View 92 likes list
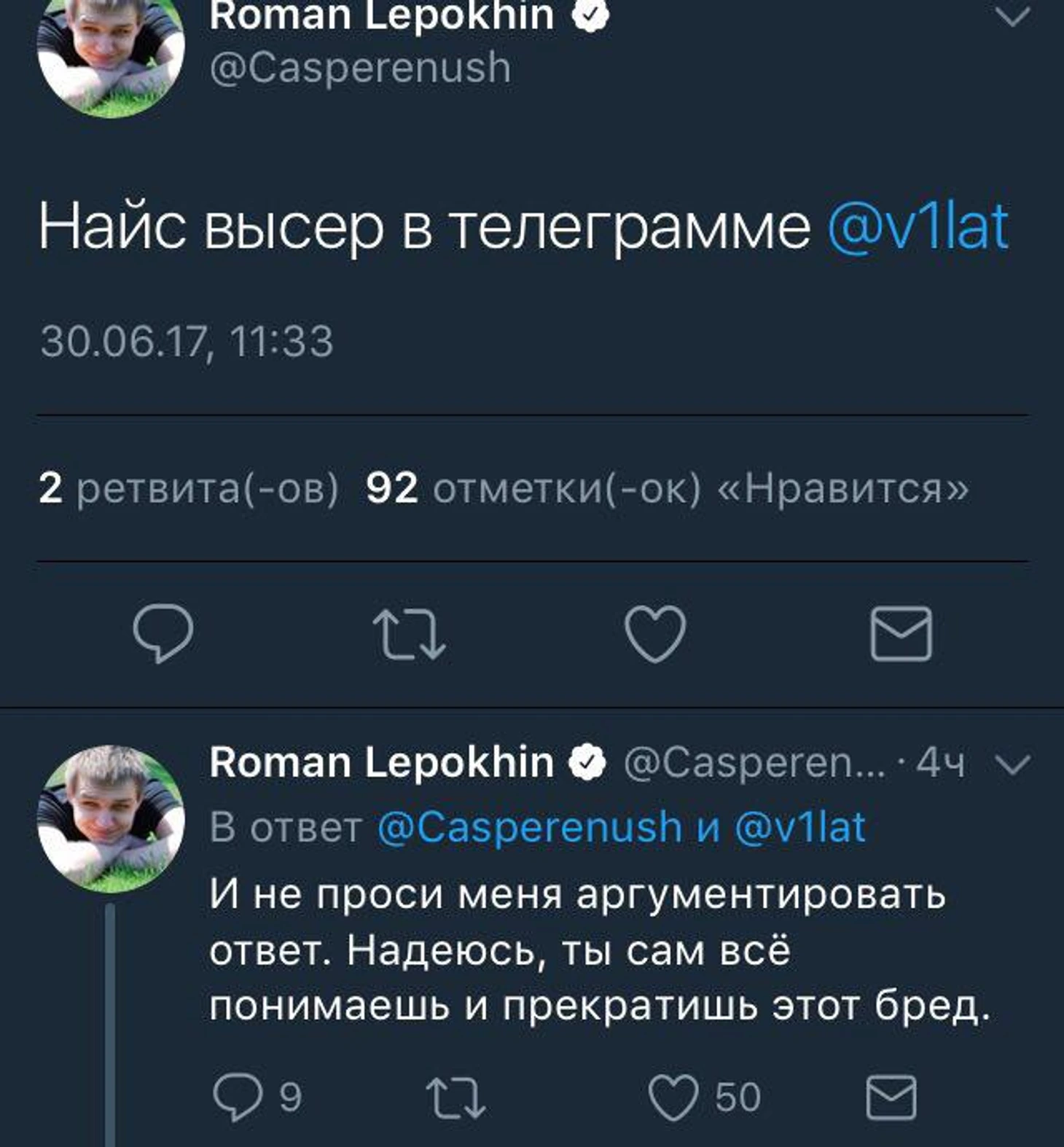This screenshot has width=1064, height=1147. pos(667,488)
